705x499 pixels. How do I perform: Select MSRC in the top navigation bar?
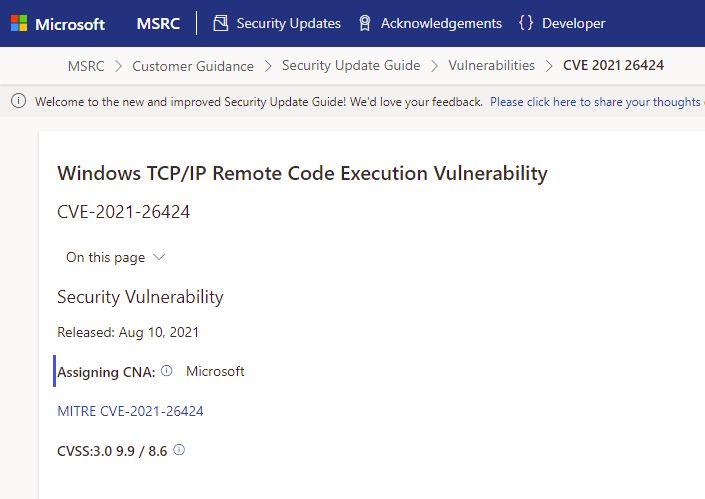(160, 23)
